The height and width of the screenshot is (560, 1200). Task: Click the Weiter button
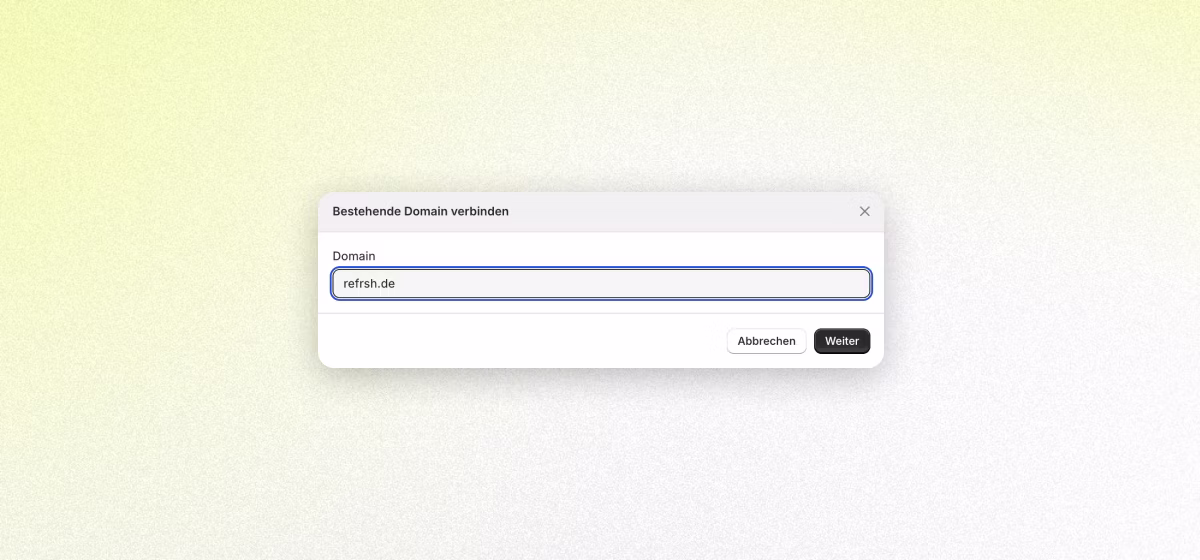842,341
